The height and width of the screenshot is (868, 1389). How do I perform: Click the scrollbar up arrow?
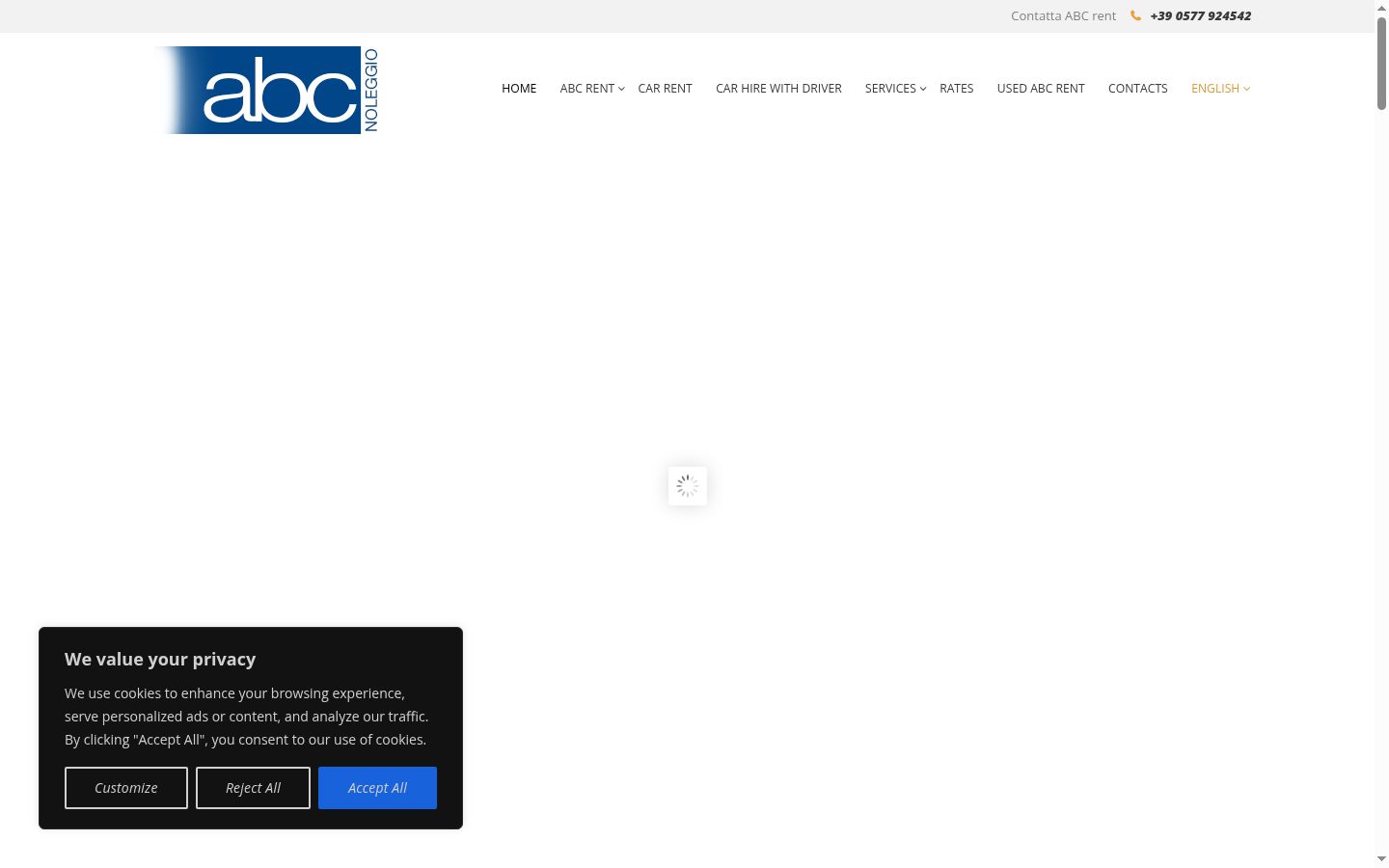pyautogui.click(x=1381, y=8)
